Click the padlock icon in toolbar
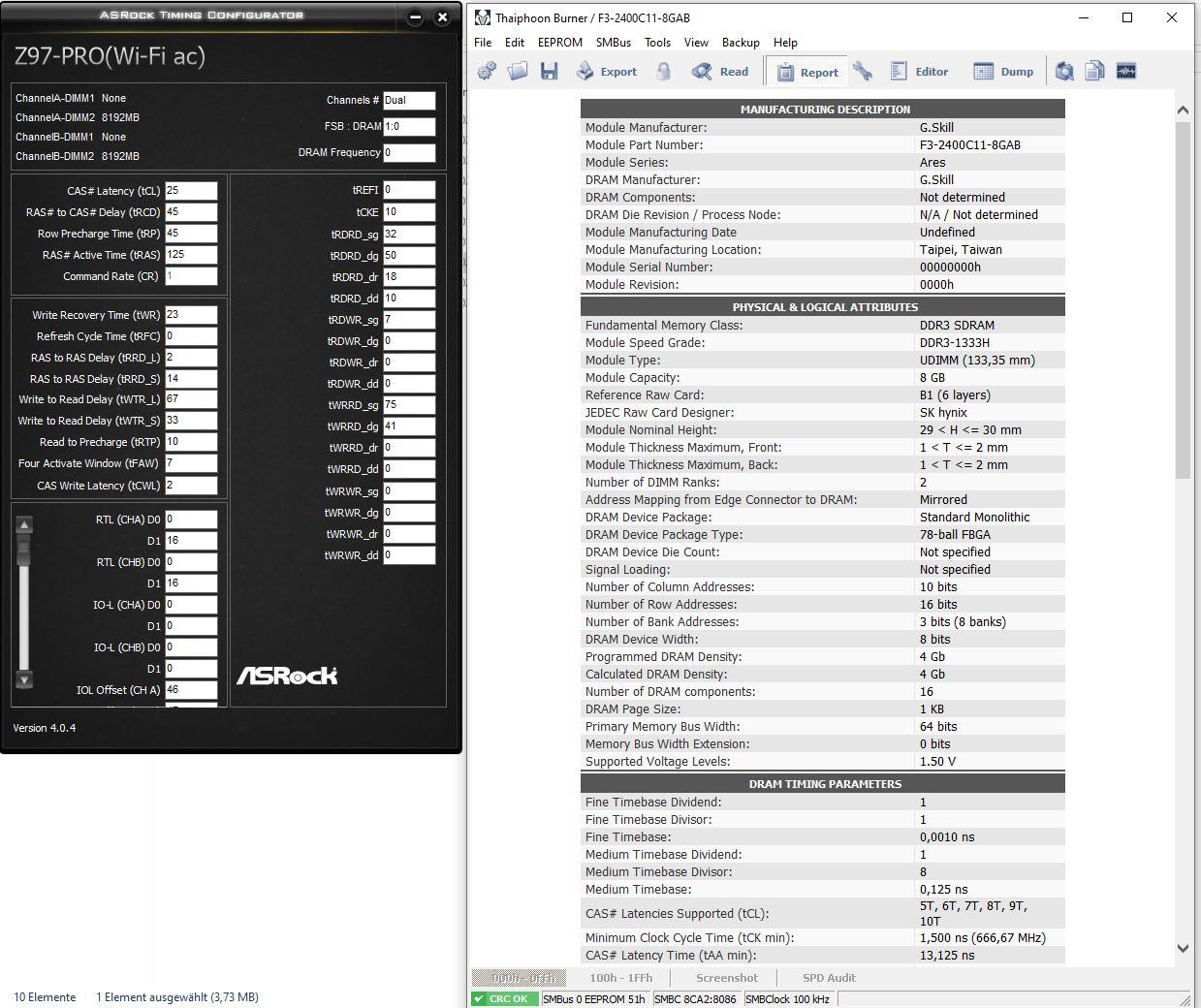This screenshot has width=1201, height=1008. pyautogui.click(x=664, y=71)
